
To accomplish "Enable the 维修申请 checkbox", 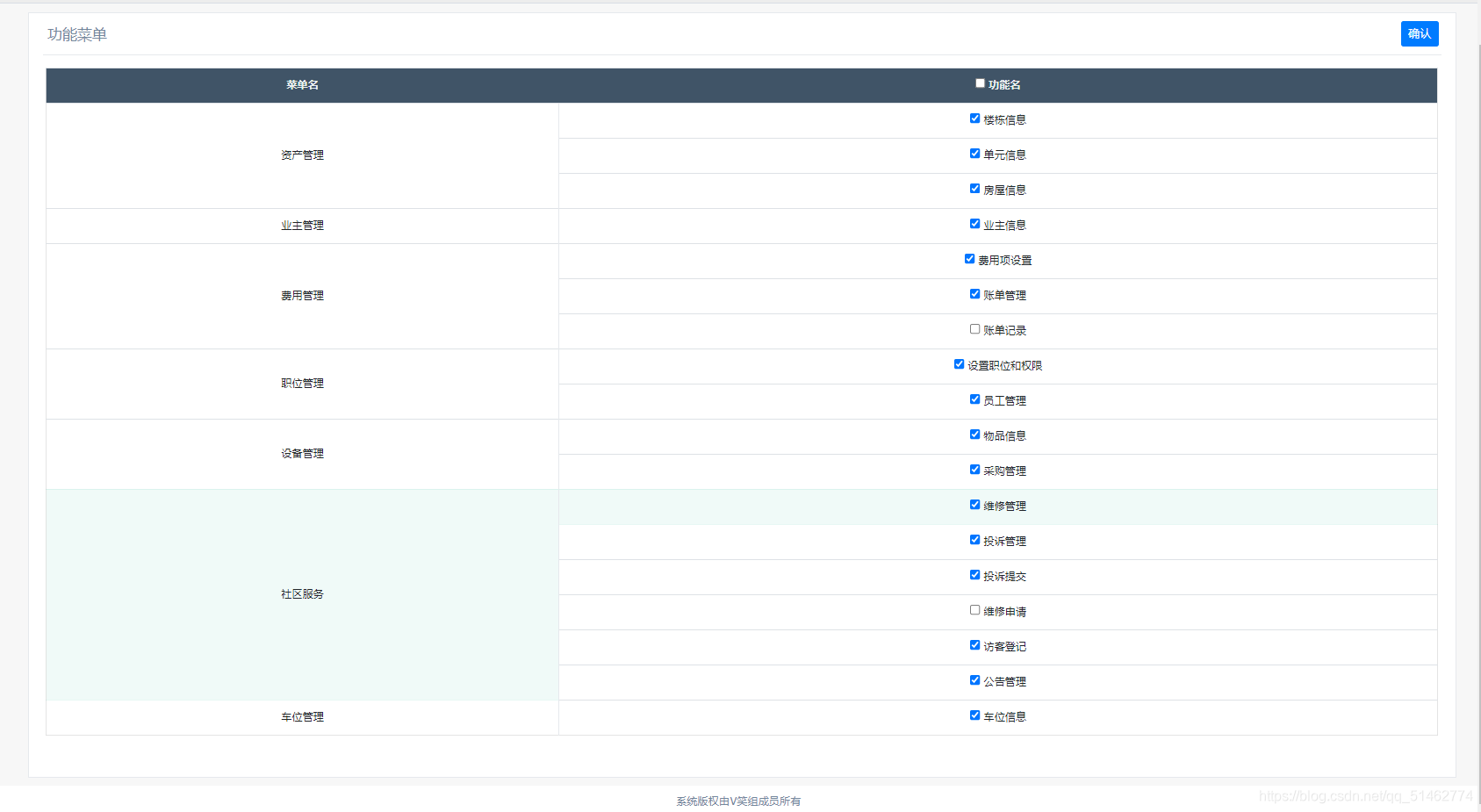I will [974, 610].
